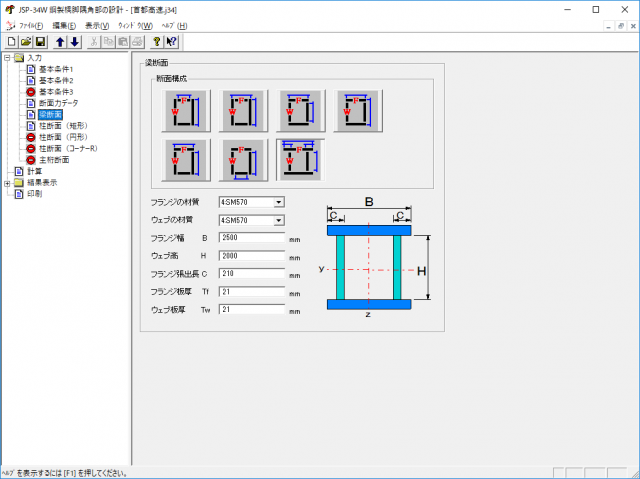Select the fourth section configuration in the top row
640x479 pixels.
pos(359,112)
